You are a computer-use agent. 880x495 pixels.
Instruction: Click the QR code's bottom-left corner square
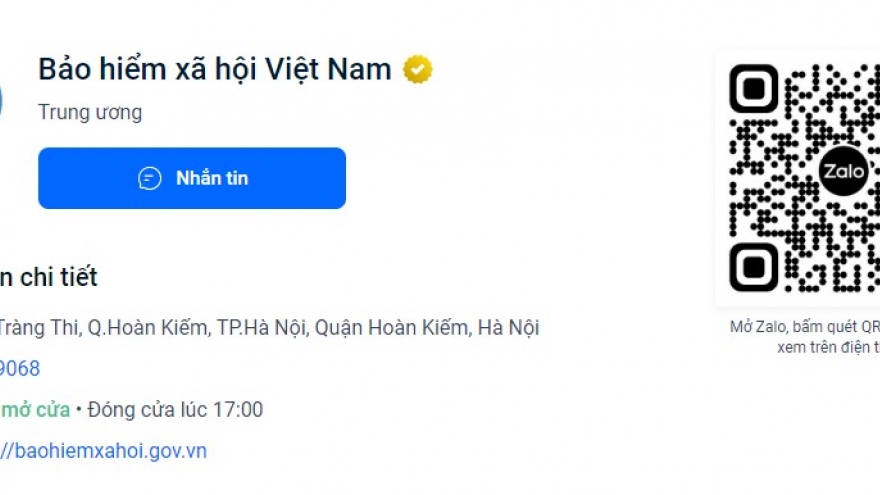click(754, 267)
